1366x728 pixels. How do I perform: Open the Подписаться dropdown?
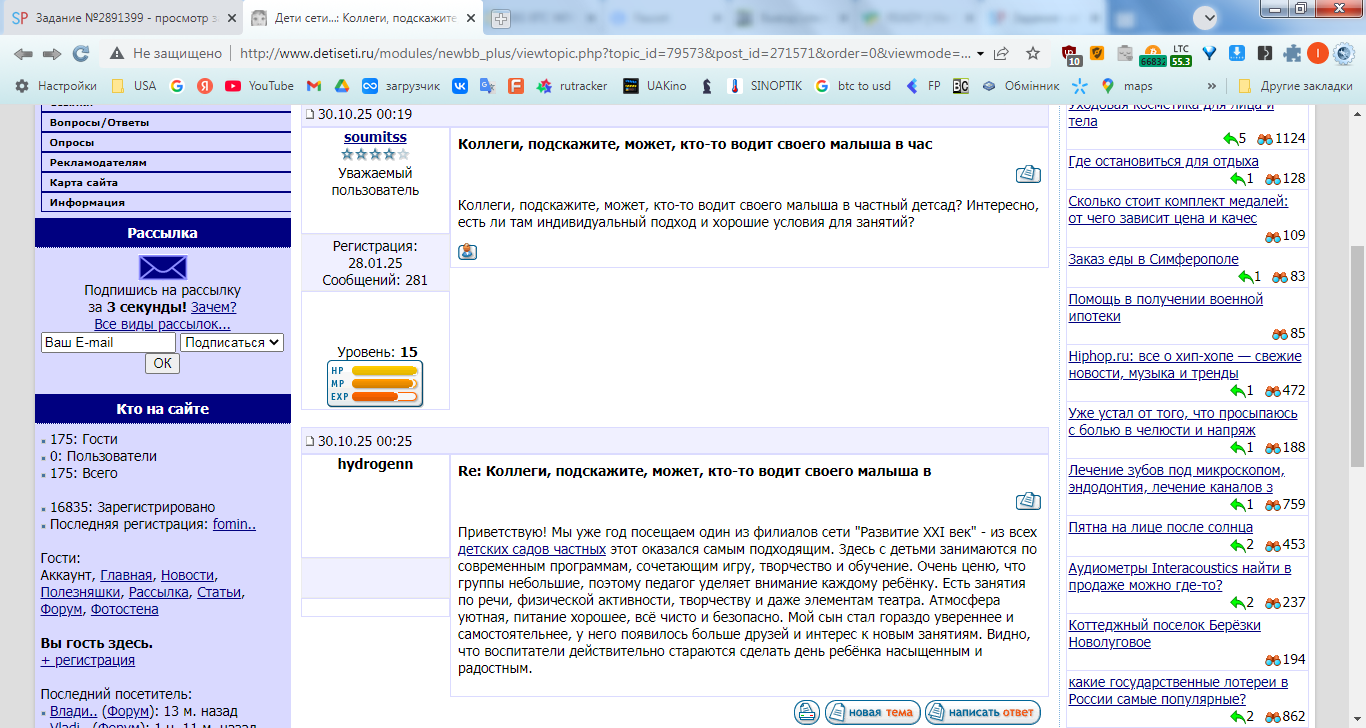tap(233, 342)
